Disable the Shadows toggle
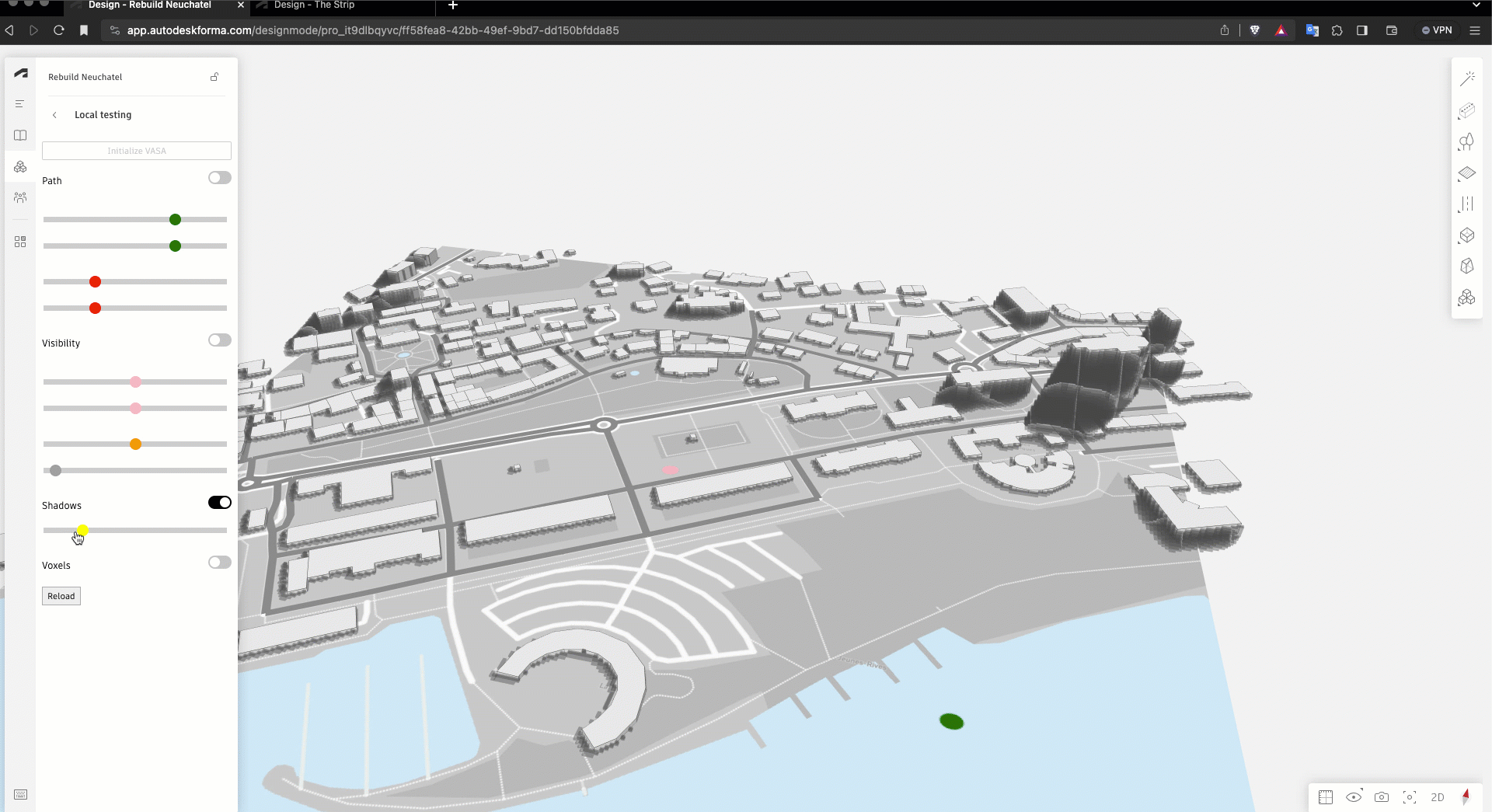1492x812 pixels. tap(219, 503)
